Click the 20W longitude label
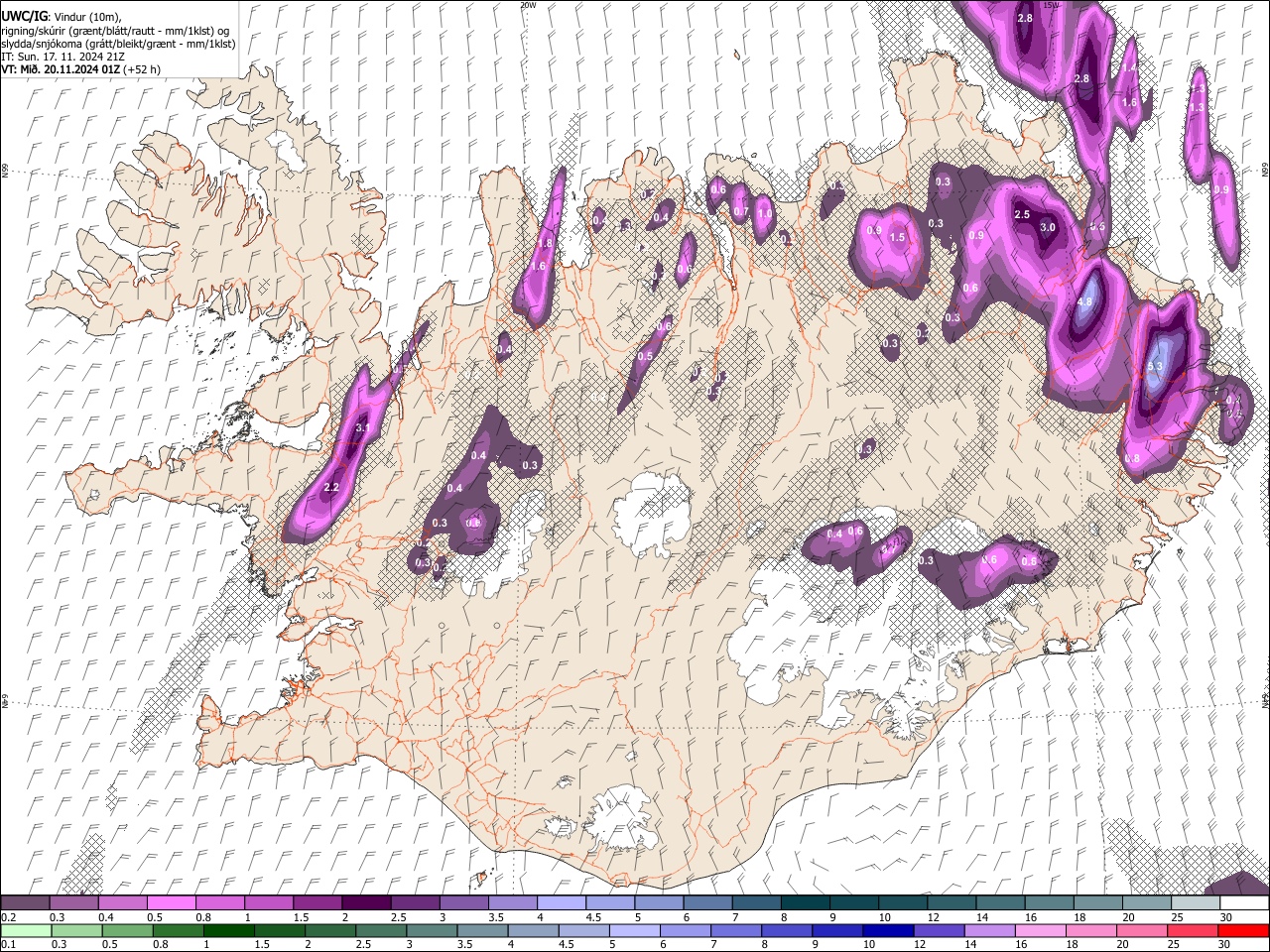The width and height of the screenshot is (1270, 952). point(528,5)
